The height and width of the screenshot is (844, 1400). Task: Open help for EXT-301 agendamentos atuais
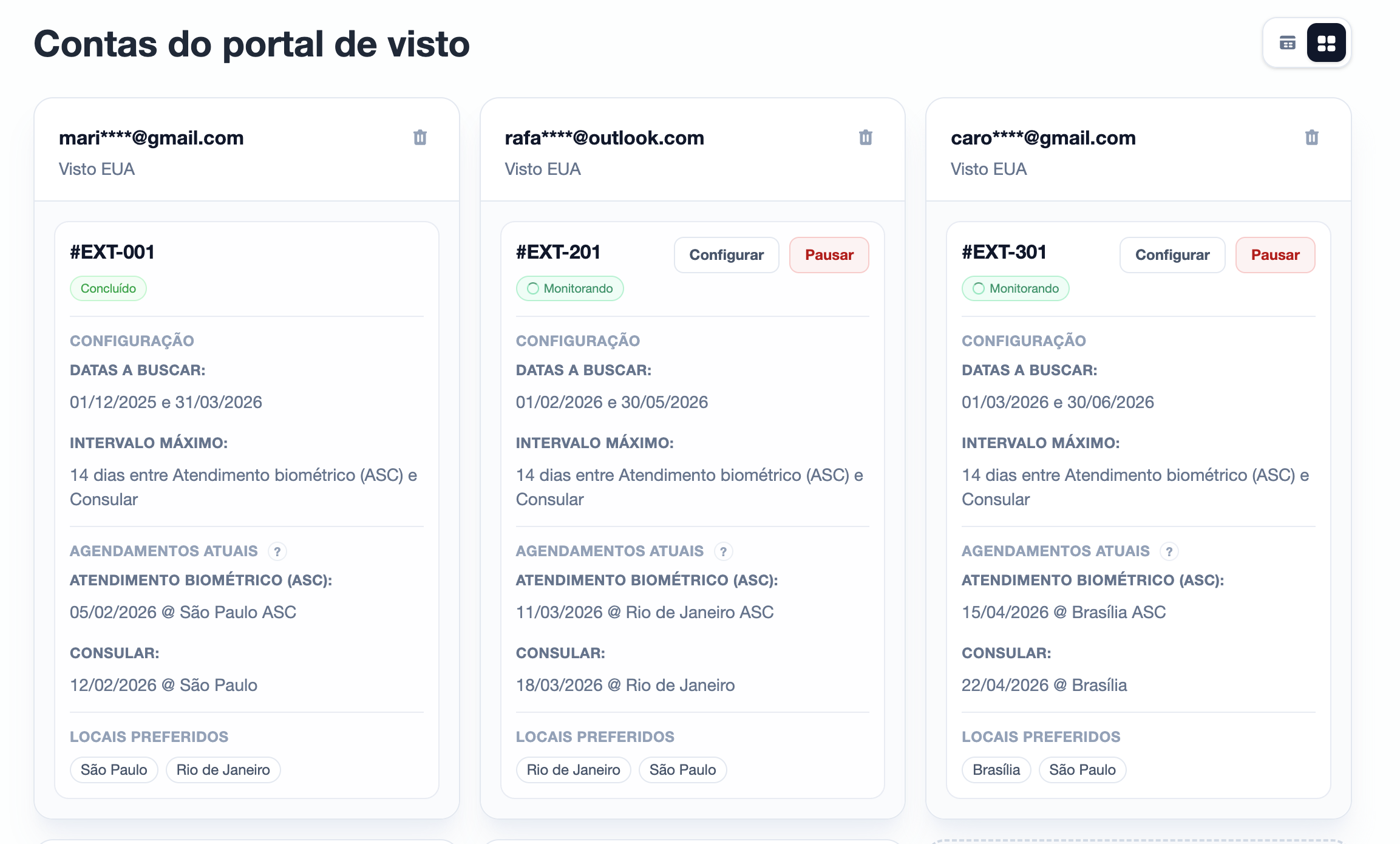1169,551
